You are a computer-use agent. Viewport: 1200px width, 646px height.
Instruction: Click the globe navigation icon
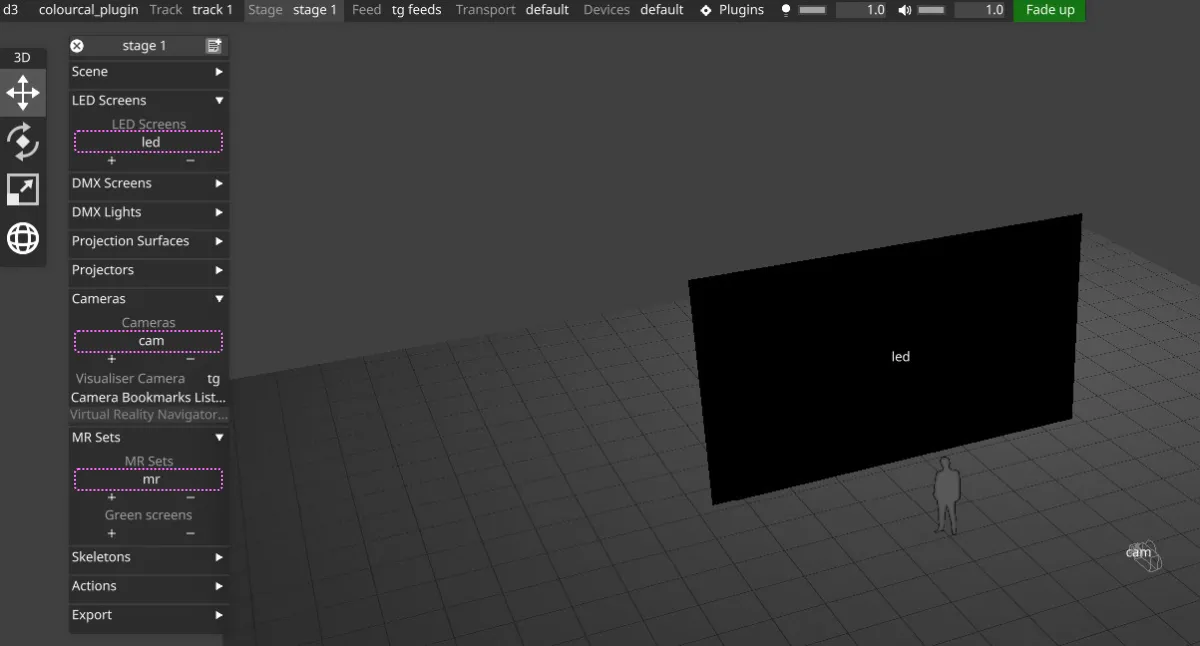click(23, 238)
